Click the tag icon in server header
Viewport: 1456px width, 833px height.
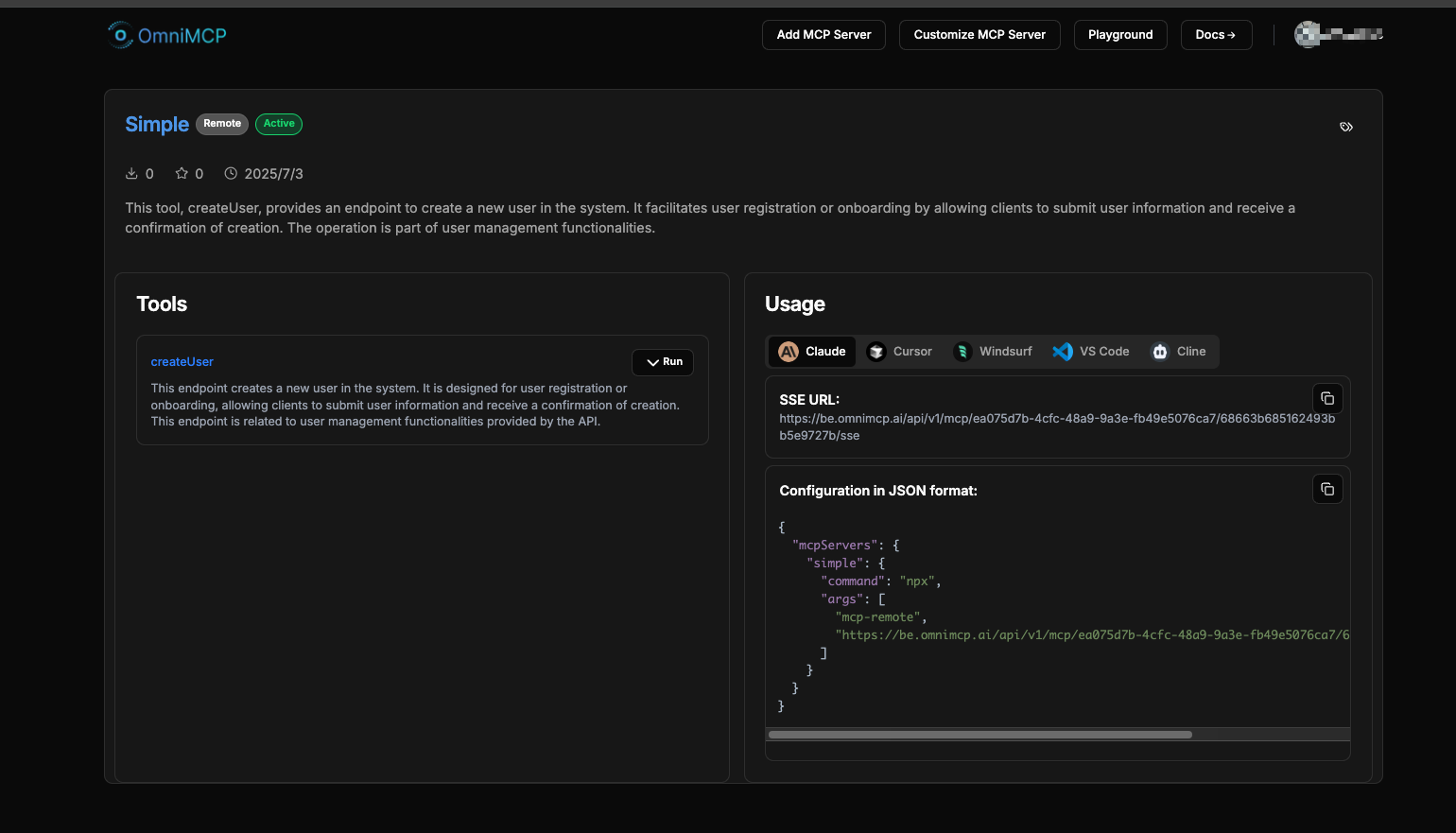tap(1345, 127)
